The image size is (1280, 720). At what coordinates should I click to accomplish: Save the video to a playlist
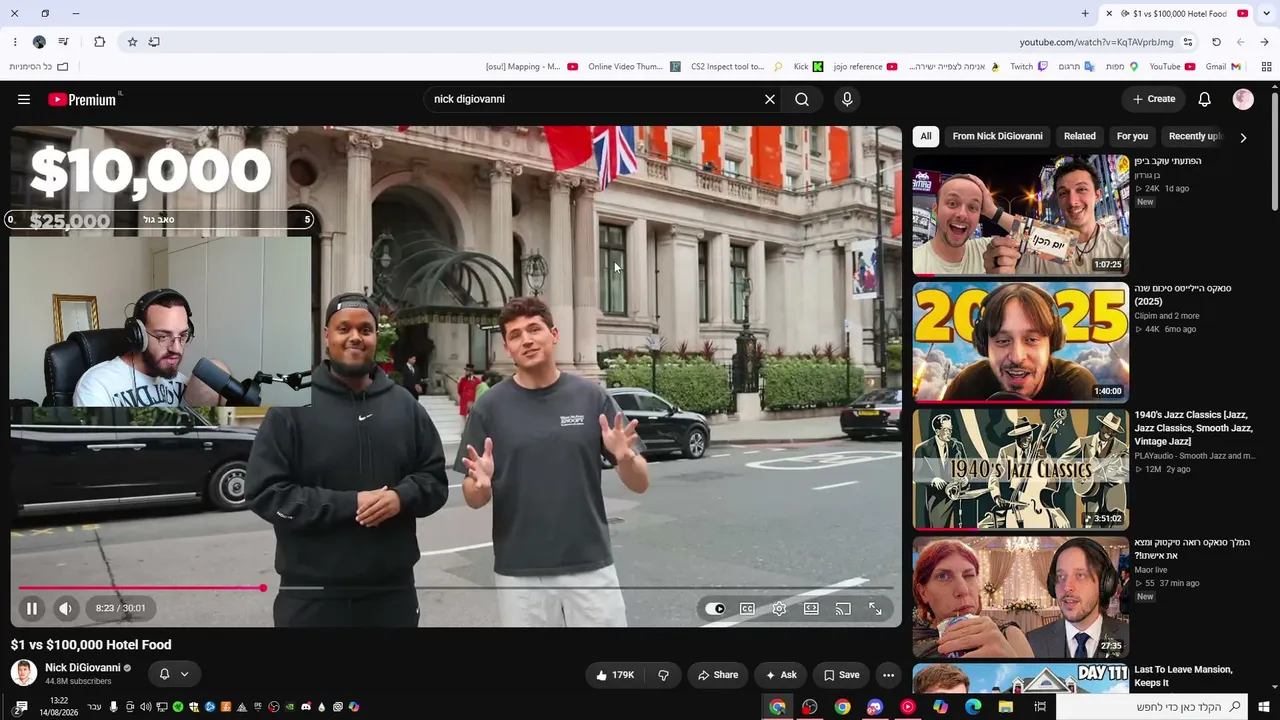coord(841,675)
